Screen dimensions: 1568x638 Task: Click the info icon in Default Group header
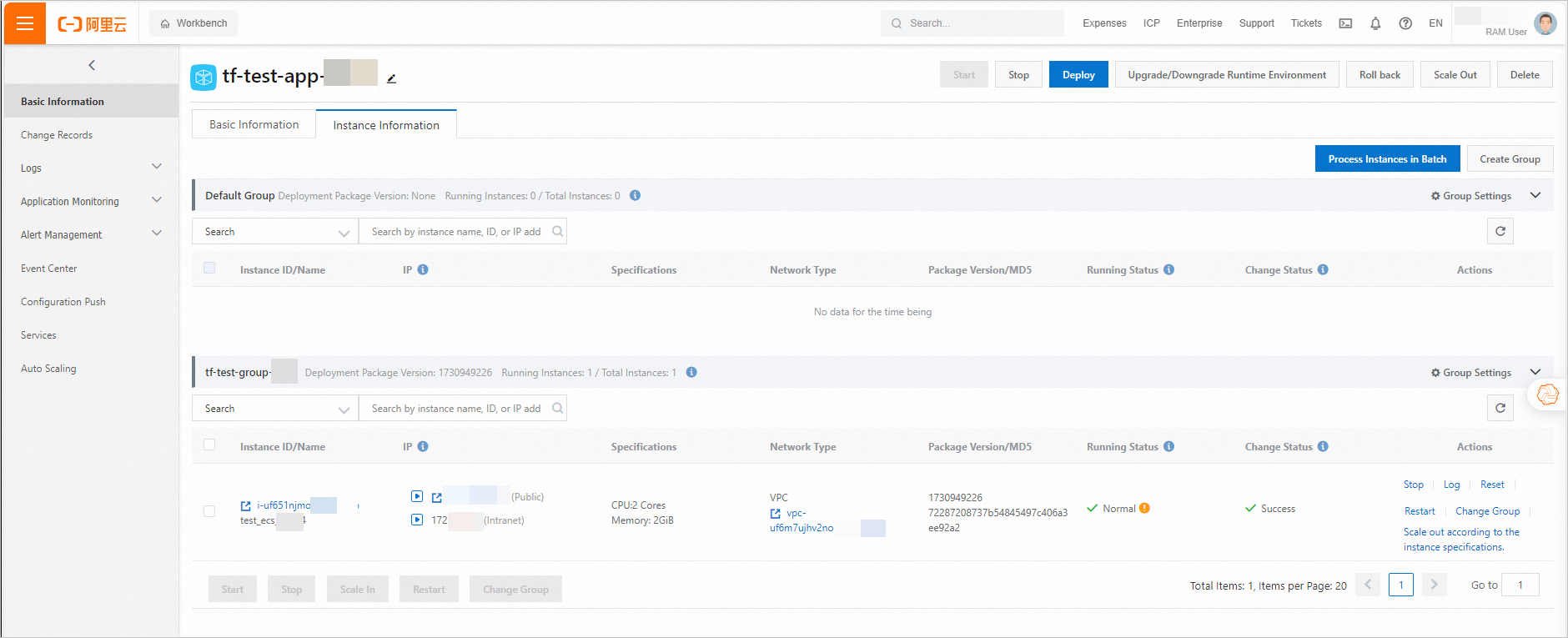(635, 195)
